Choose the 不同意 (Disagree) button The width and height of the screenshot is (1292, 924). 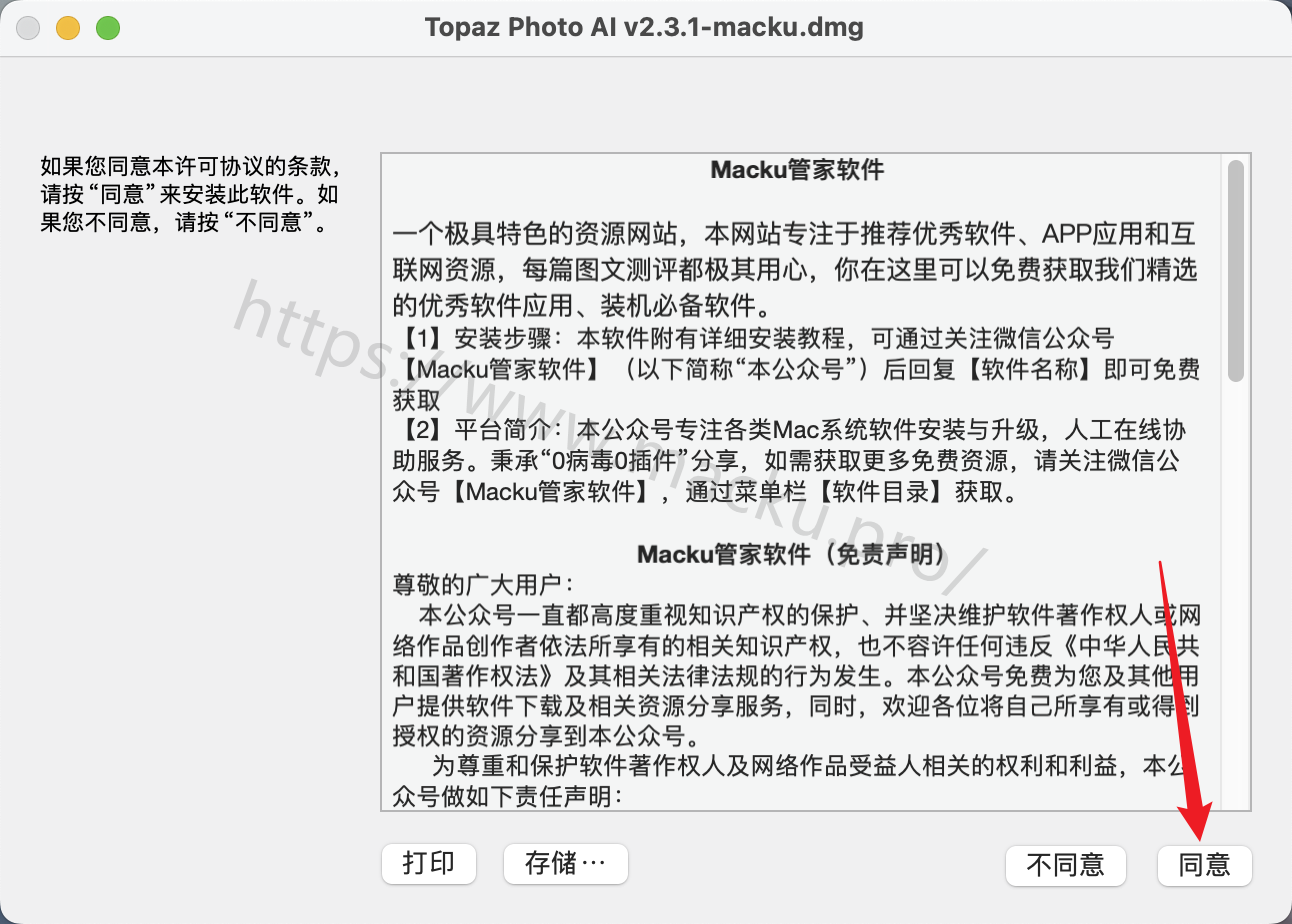point(1065,864)
